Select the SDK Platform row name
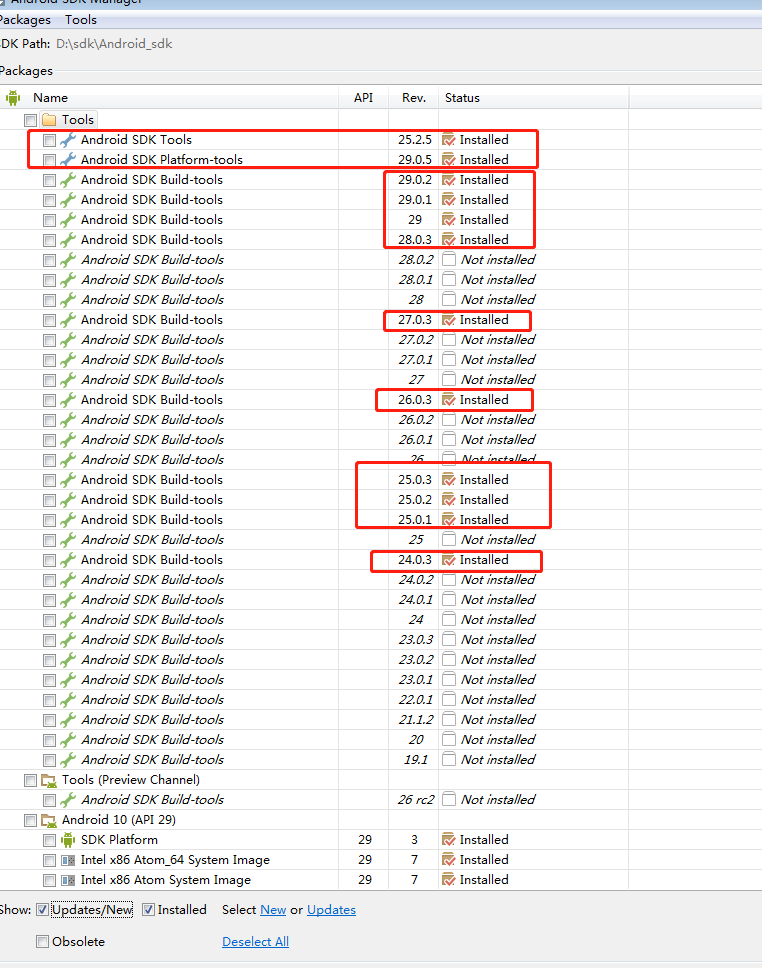762x968 pixels. point(119,840)
